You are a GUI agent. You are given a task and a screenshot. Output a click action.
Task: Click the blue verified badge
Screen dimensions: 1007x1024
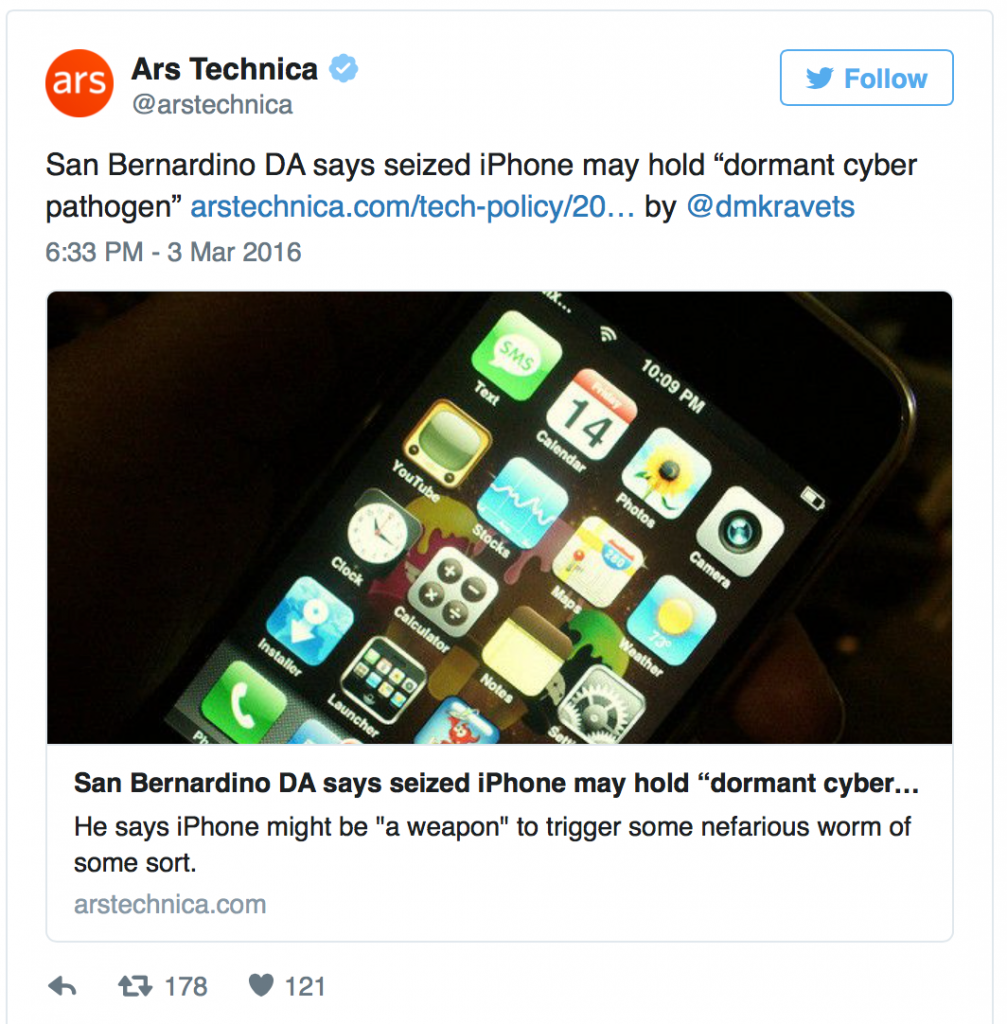coord(343,69)
